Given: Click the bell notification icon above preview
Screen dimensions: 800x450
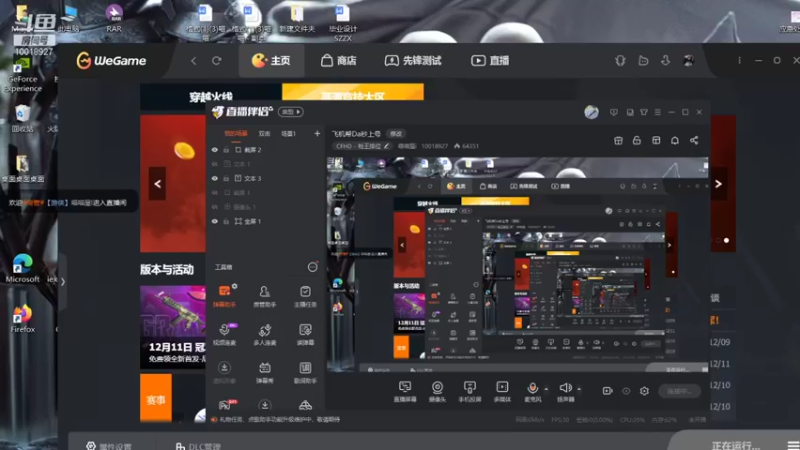Looking at the screenshot, I should tap(674, 140).
